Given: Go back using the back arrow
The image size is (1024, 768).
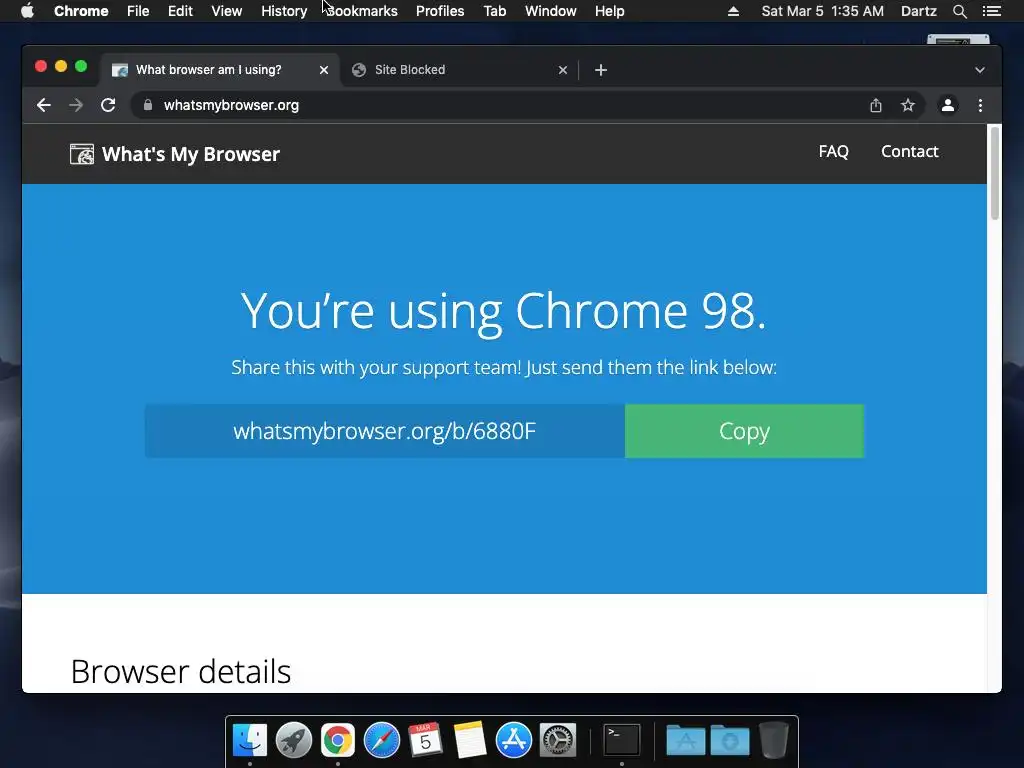Looking at the screenshot, I should click(44, 105).
